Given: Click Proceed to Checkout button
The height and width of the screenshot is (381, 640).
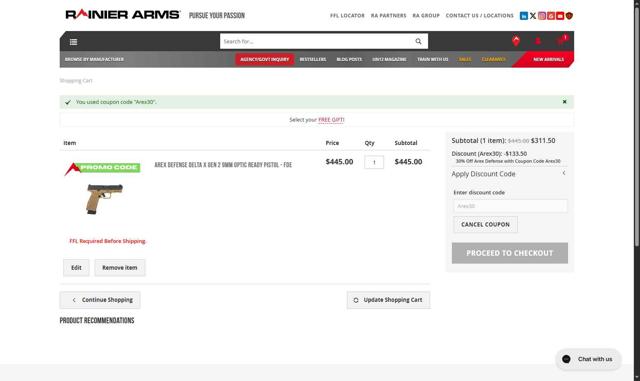Looking at the screenshot, I should [509, 253].
